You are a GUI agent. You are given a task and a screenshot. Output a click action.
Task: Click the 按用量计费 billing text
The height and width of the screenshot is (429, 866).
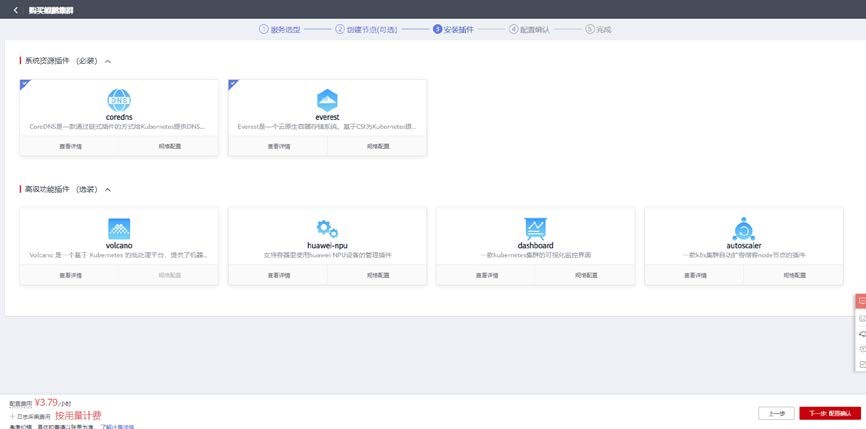(78, 416)
